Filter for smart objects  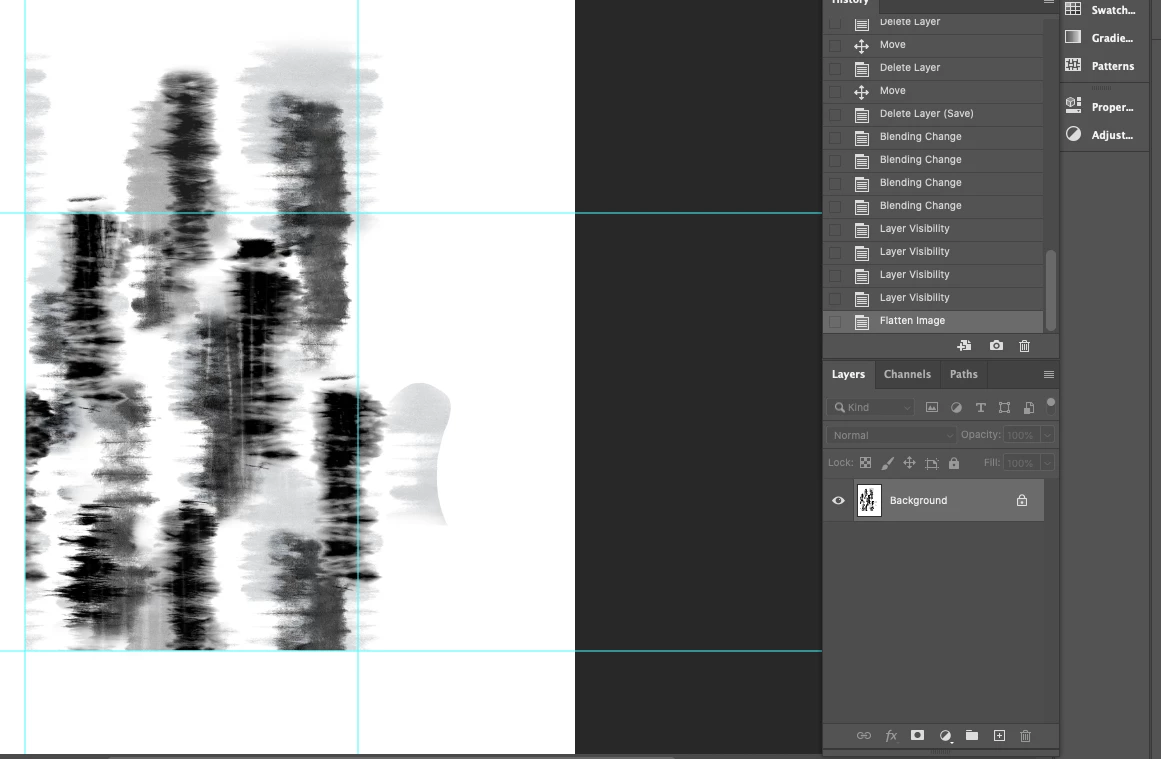tap(1029, 407)
